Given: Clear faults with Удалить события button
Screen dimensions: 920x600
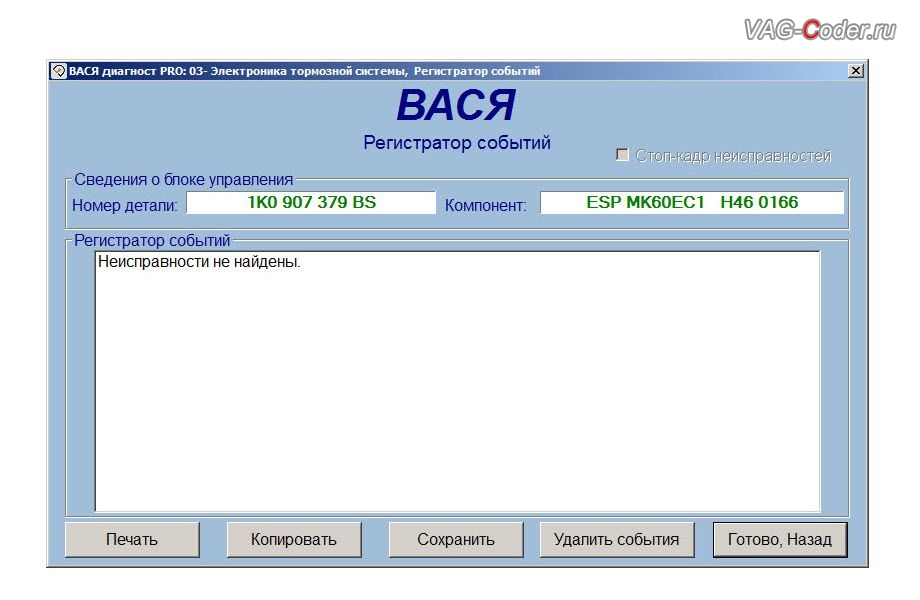Looking at the screenshot, I should pos(617,539).
